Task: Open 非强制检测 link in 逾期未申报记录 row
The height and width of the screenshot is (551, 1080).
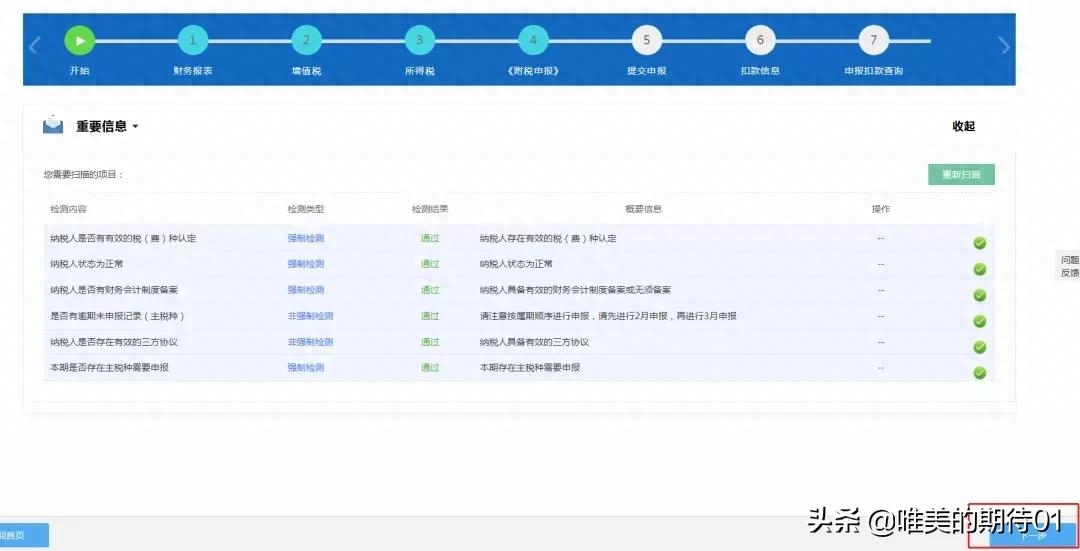Action: [x=310, y=316]
